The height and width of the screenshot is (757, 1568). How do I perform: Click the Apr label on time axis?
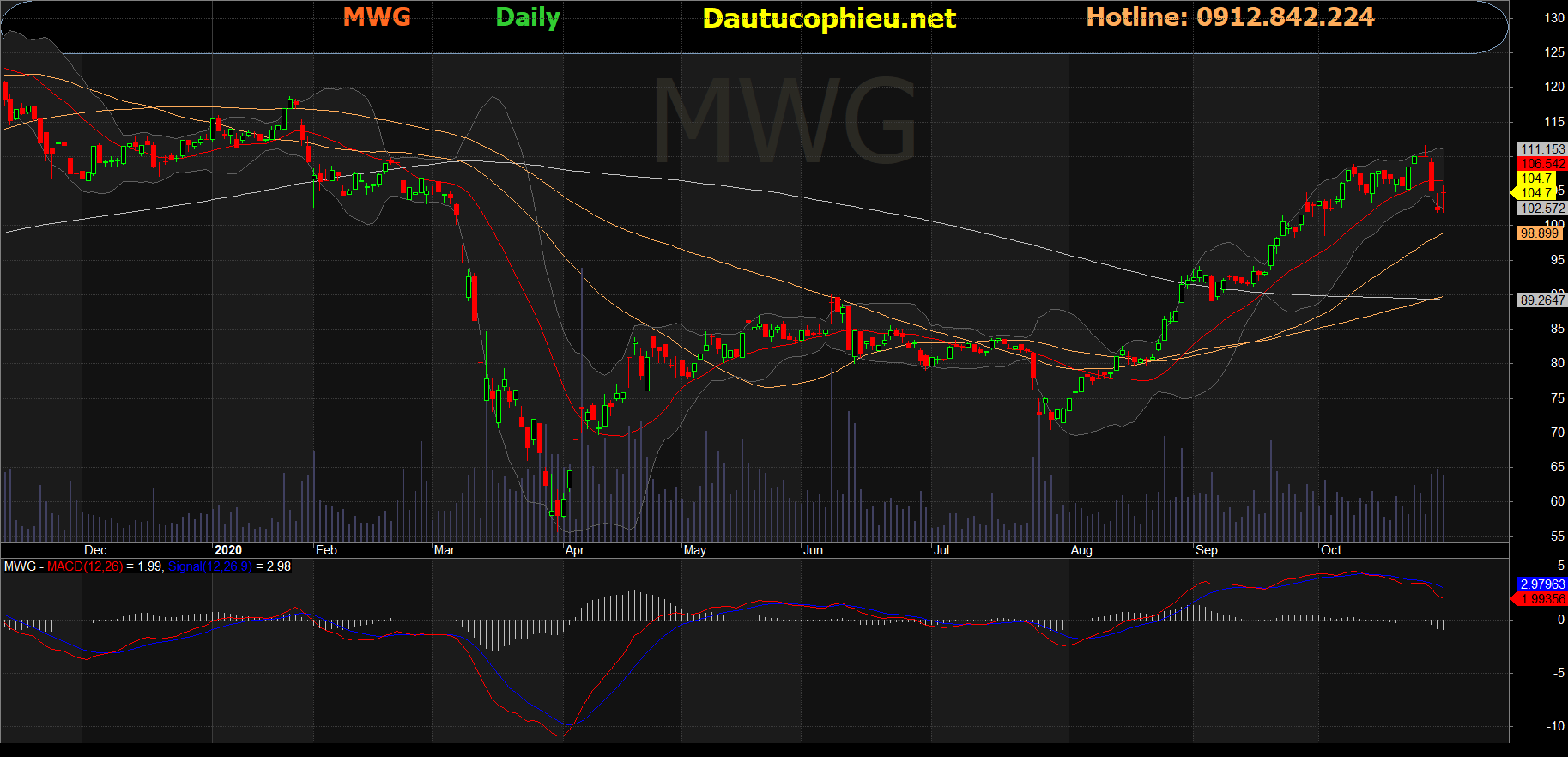tap(574, 550)
